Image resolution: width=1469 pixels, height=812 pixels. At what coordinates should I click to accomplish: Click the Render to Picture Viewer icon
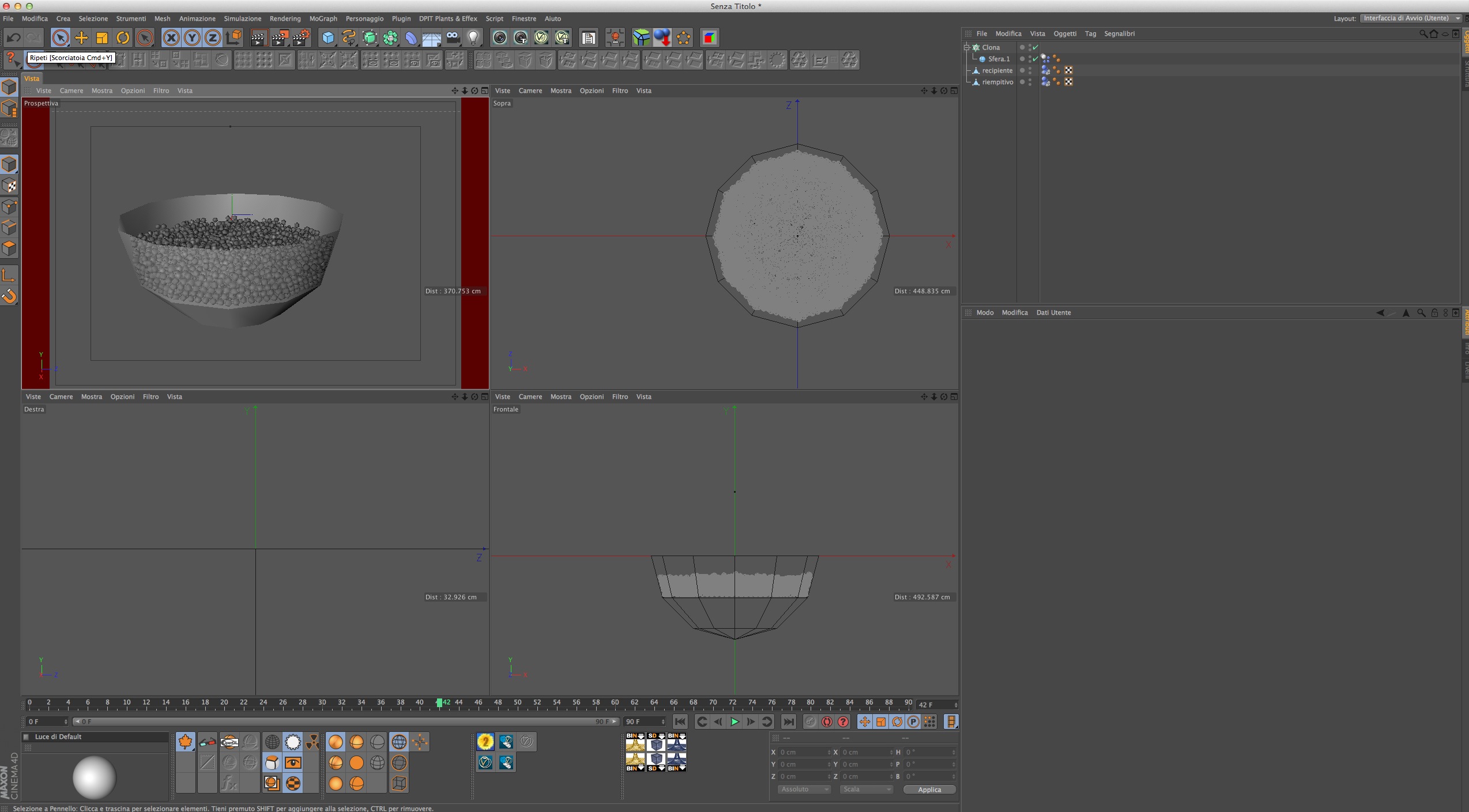pos(280,38)
